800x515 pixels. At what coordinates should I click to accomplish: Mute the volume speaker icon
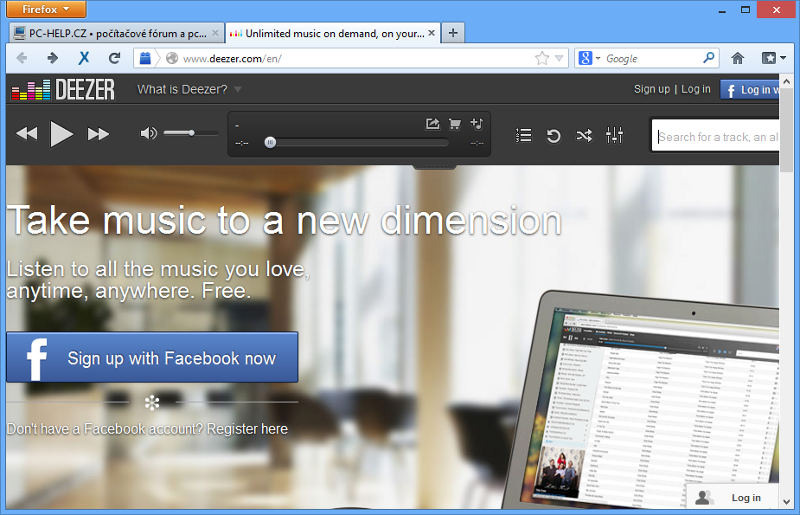(x=149, y=133)
